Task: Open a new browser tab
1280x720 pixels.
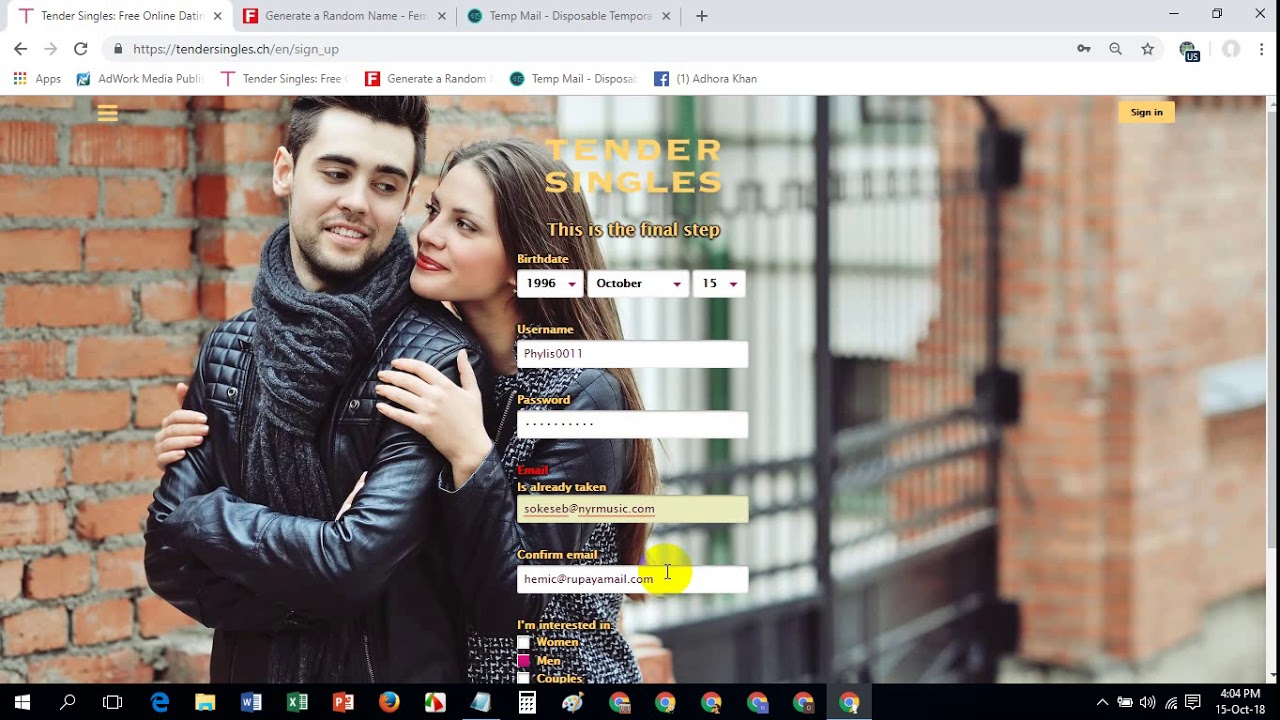Action: point(701,16)
